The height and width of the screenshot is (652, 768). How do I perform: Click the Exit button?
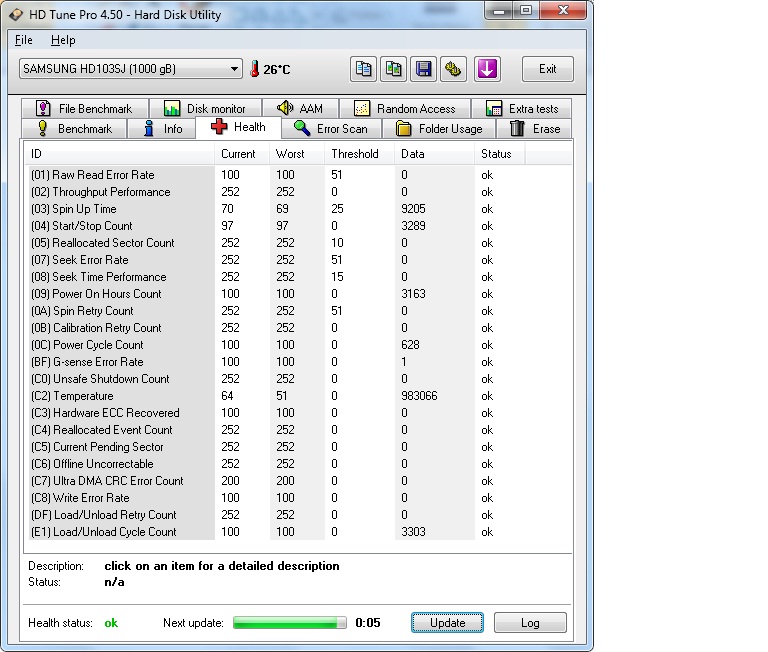548,69
